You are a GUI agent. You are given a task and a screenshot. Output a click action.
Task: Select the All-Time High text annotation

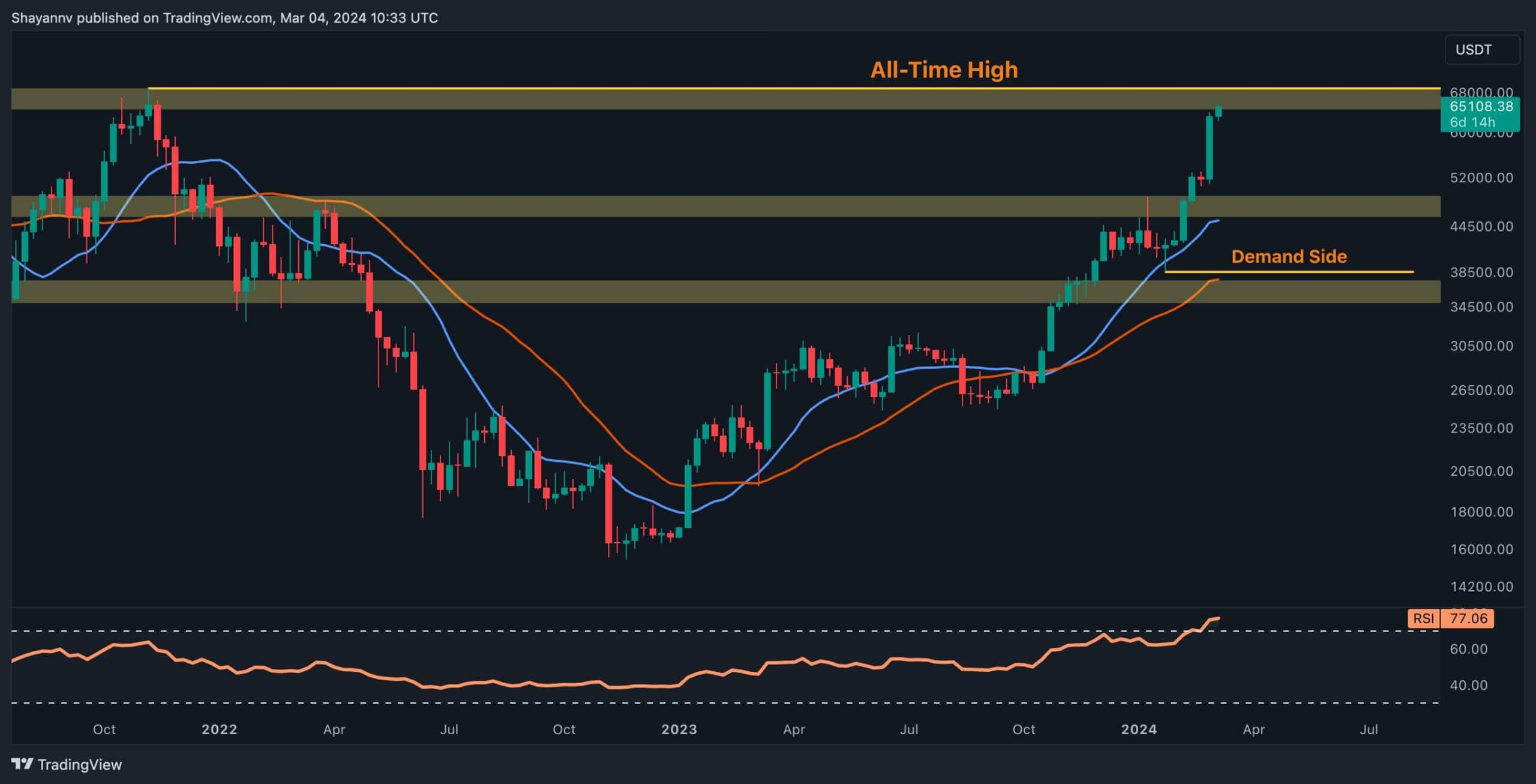(944, 70)
